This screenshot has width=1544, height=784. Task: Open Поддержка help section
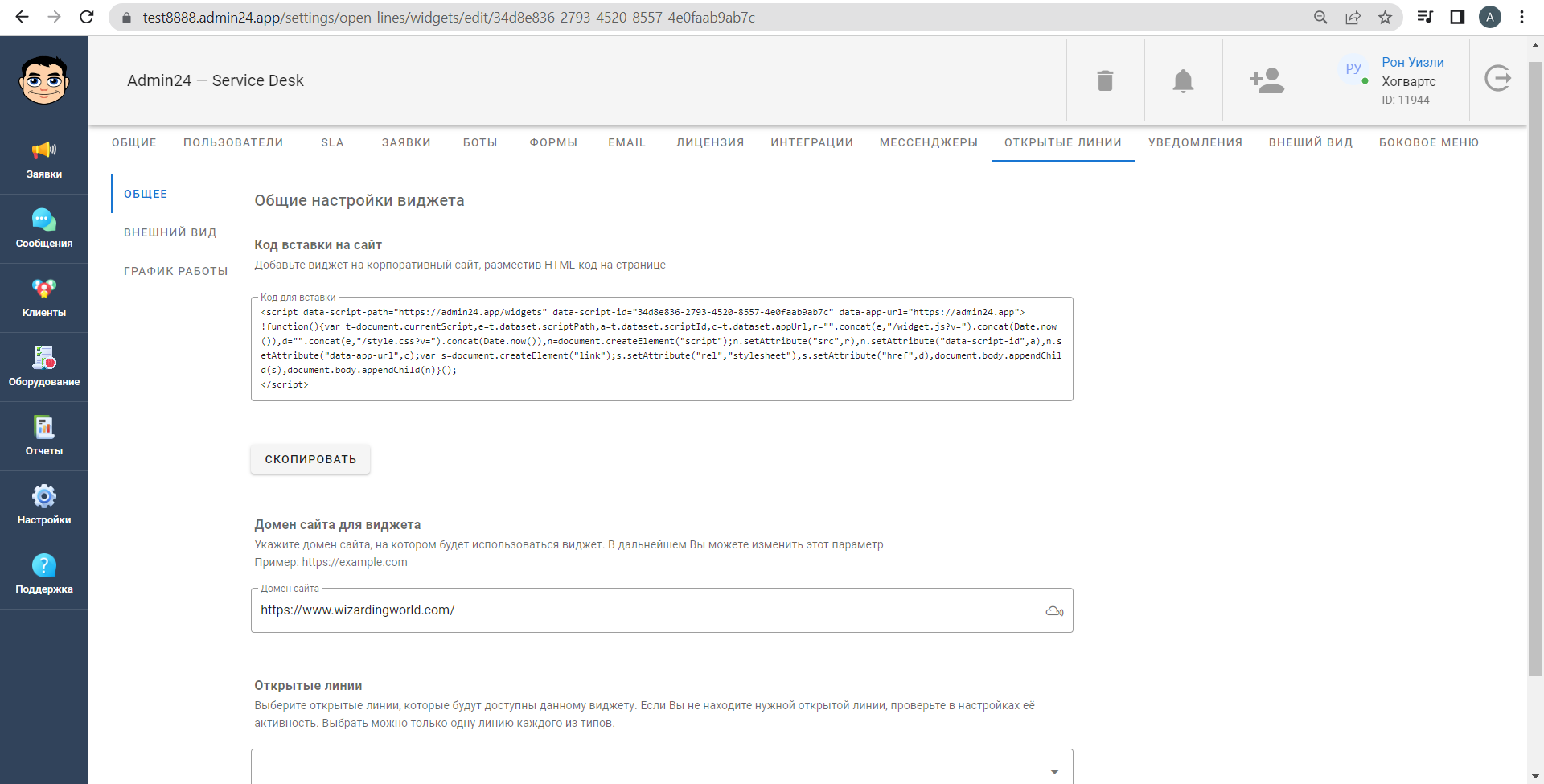[44, 575]
